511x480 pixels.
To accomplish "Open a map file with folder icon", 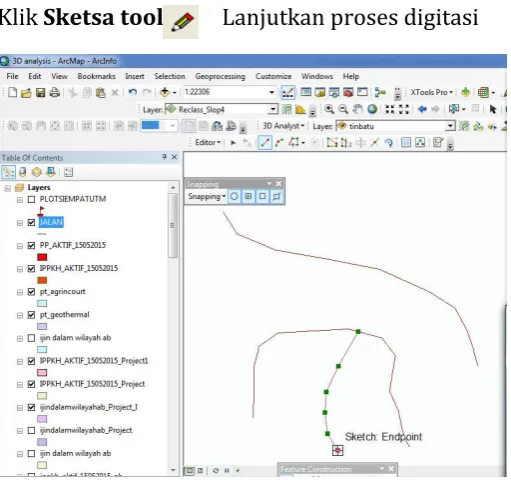I will 26,93.
